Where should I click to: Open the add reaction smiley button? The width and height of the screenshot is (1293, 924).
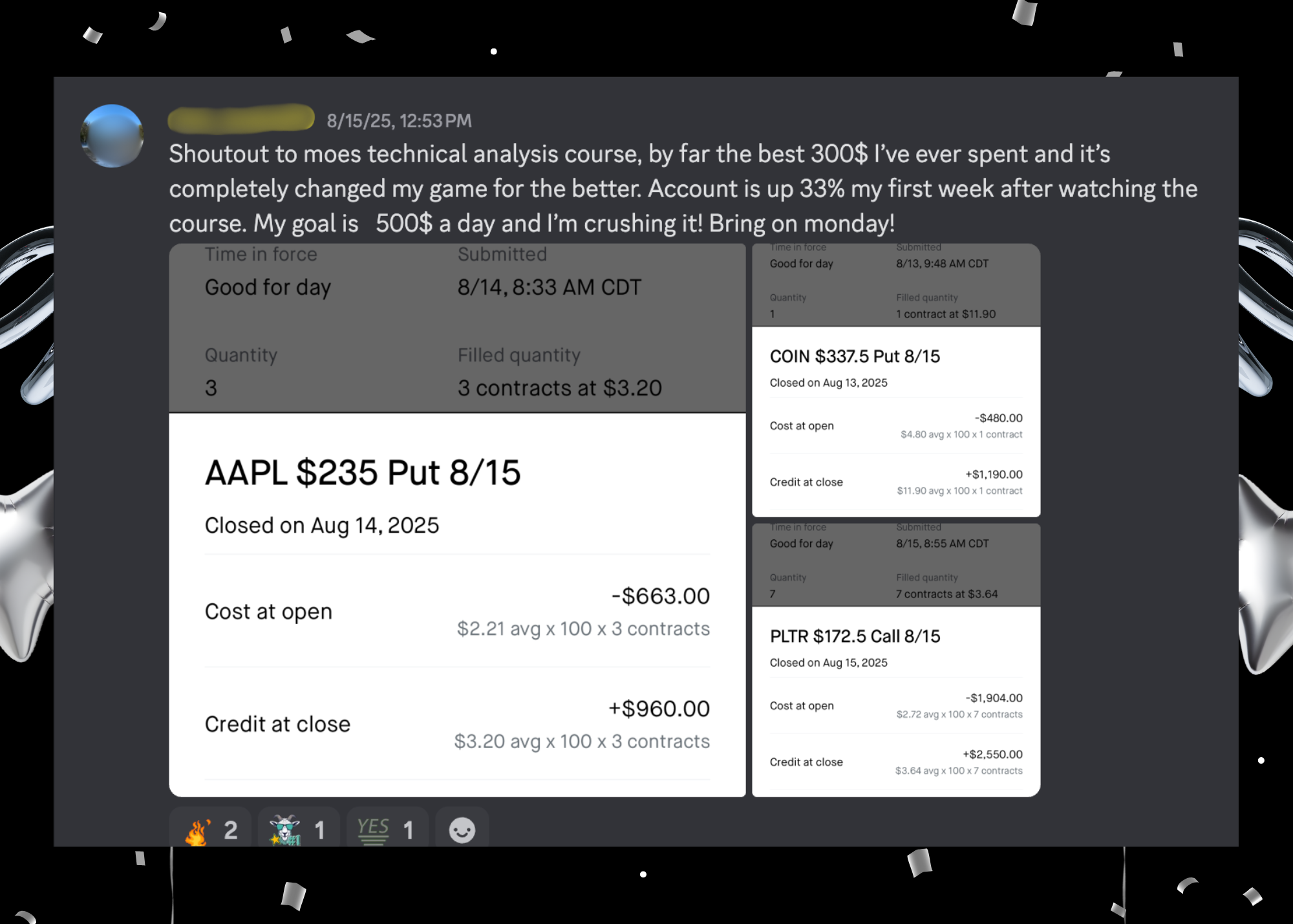click(462, 830)
